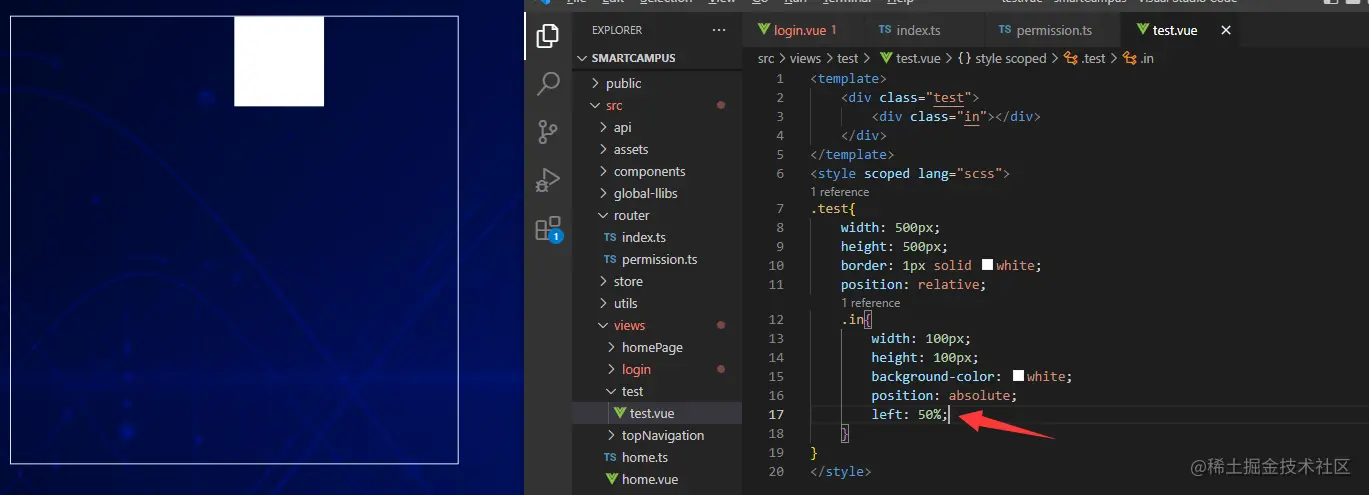Image resolution: width=1369 pixels, height=495 pixels.
Task: Open the Search view in activity bar
Action: [548, 84]
